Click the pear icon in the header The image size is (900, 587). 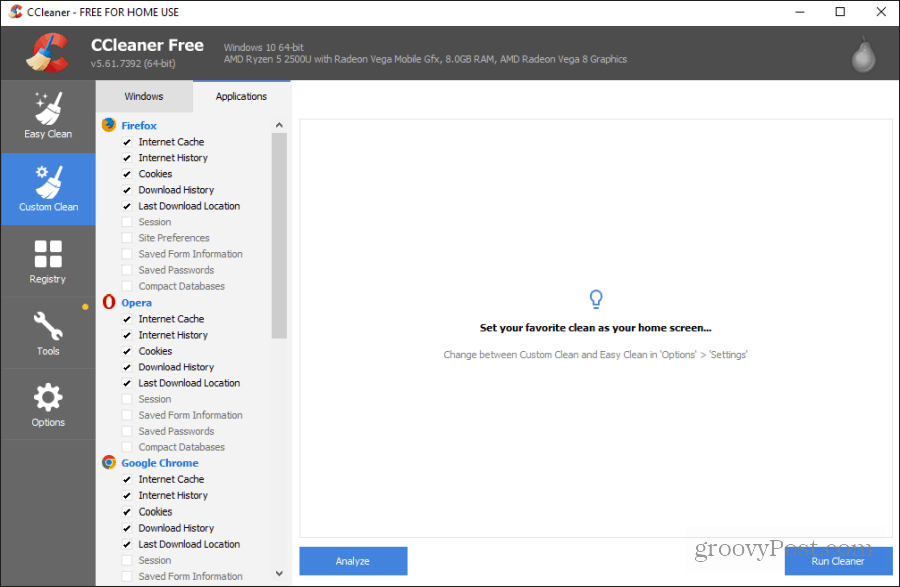click(863, 55)
